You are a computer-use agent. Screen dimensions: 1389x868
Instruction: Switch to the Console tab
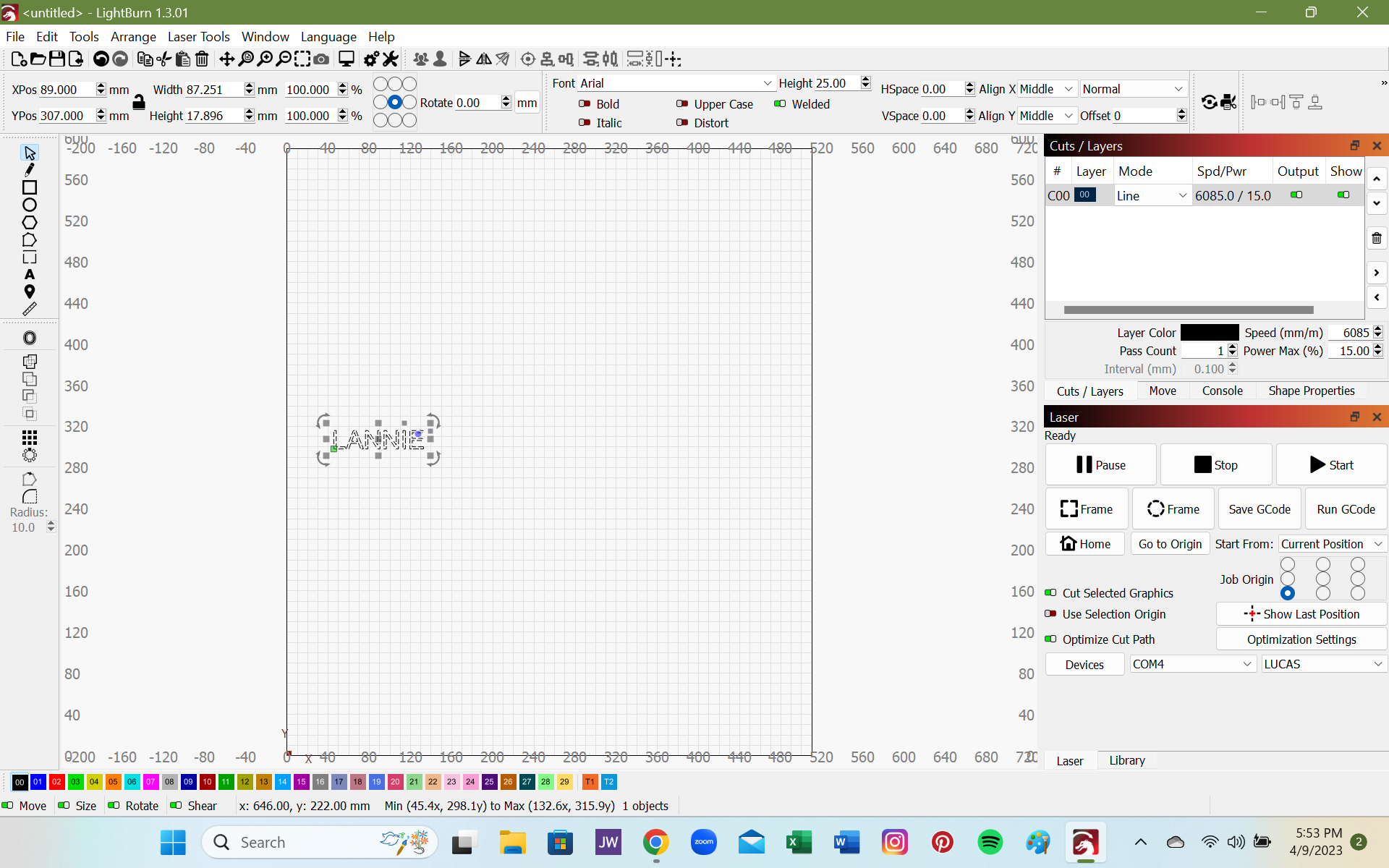tap(1222, 391)
